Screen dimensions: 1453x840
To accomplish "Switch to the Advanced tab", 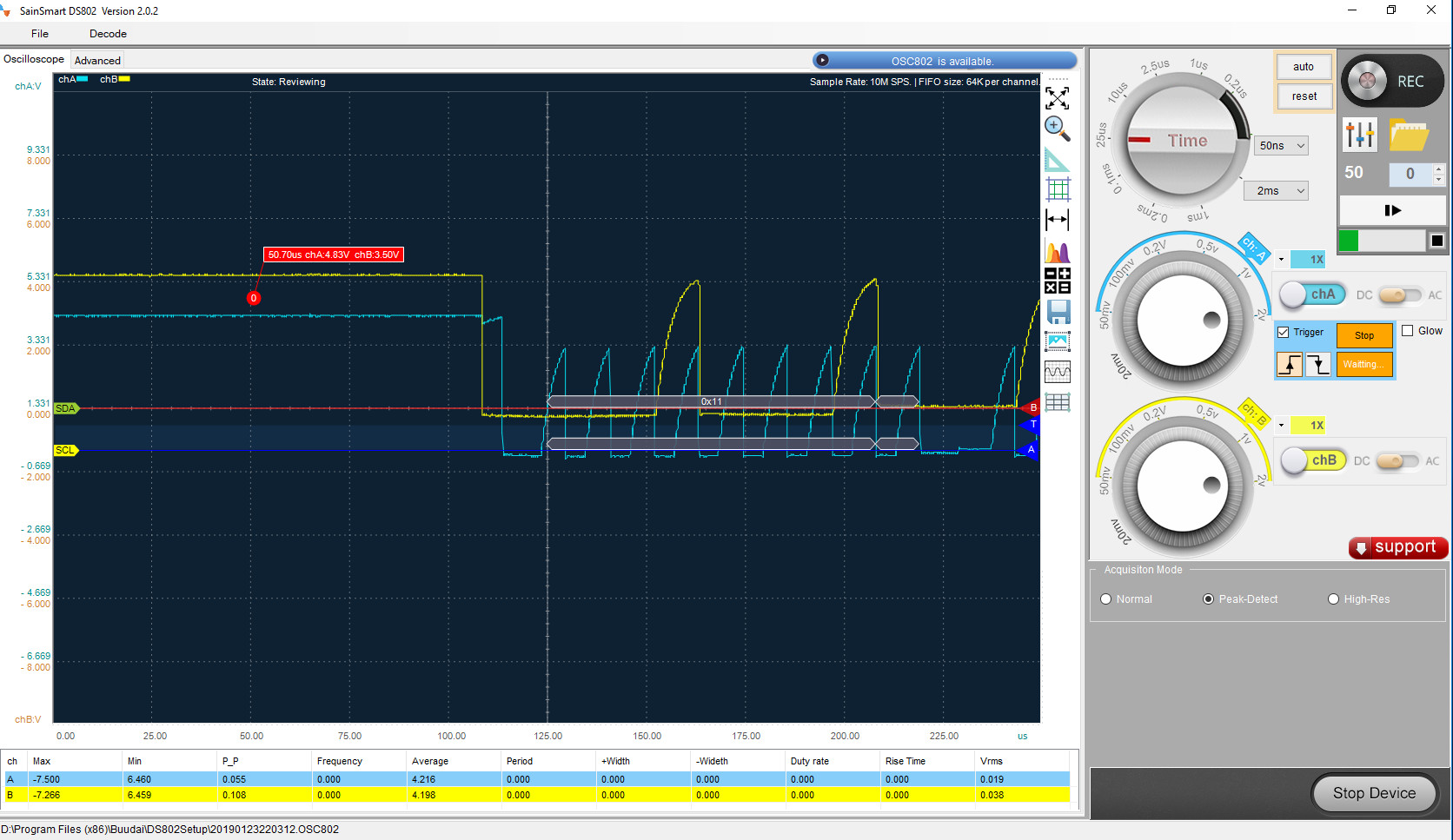I will coord(97,60).
